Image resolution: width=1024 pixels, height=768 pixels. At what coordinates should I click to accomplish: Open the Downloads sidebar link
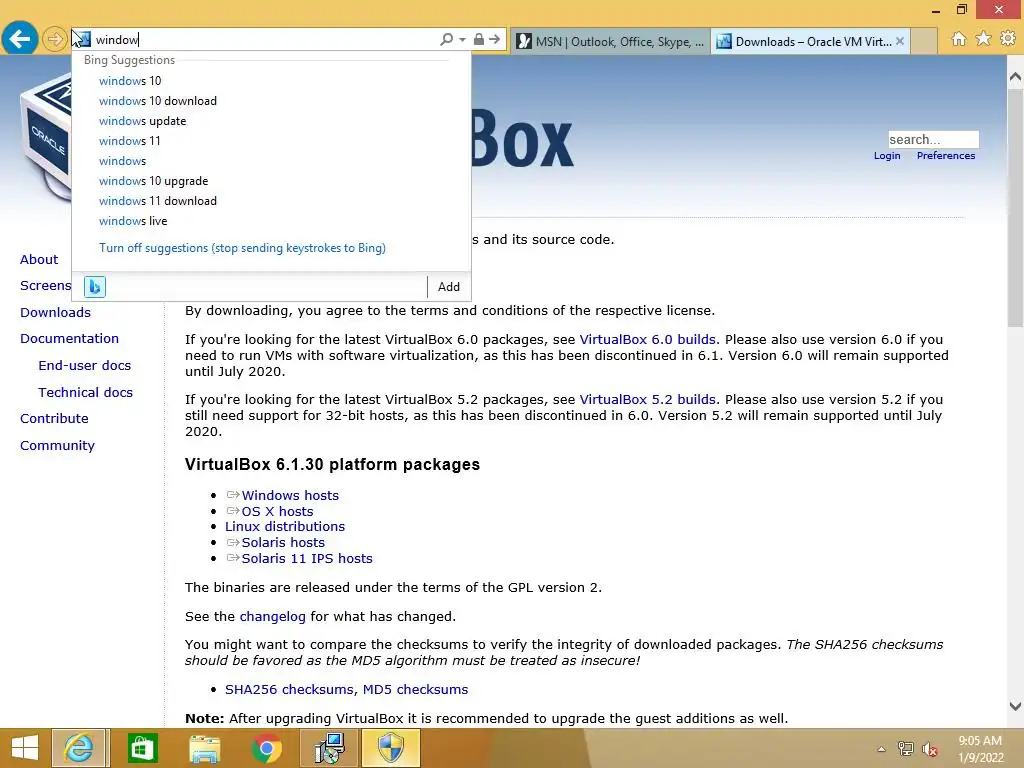pos(55,312)
